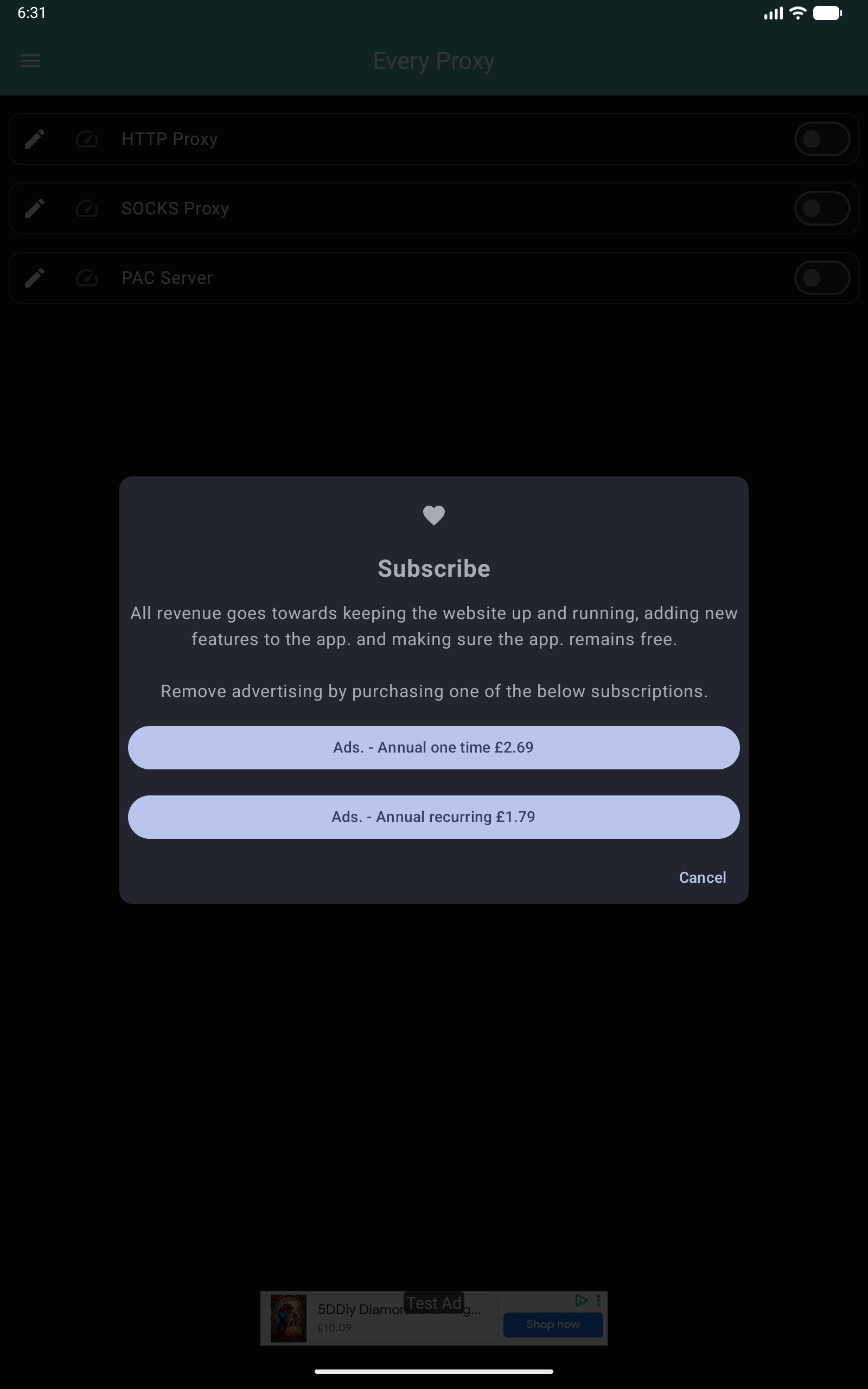This screenshot has width=868, height=1389.
Task: Open the hamburger menu
Action: point(30,61)
